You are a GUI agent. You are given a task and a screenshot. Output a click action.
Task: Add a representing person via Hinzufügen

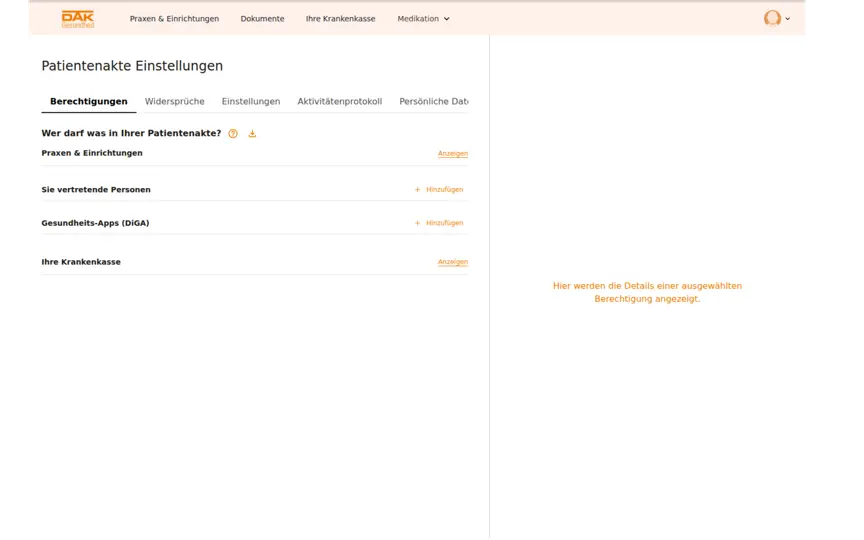(439, 190)
